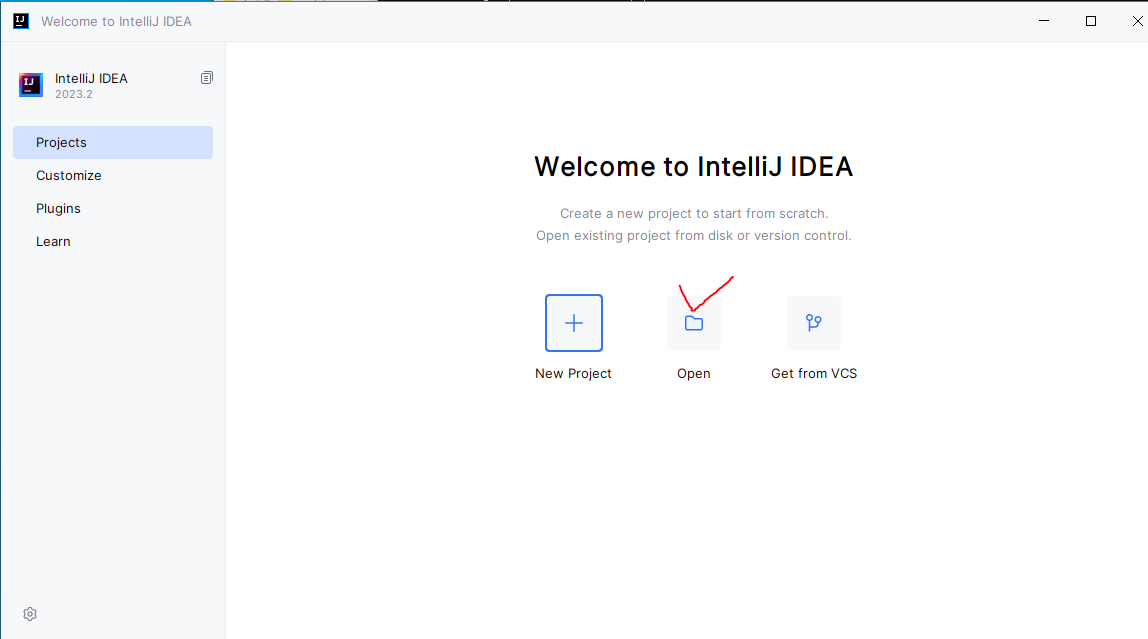Click the Open label text

pyautogui.click(x=693, y=373)
